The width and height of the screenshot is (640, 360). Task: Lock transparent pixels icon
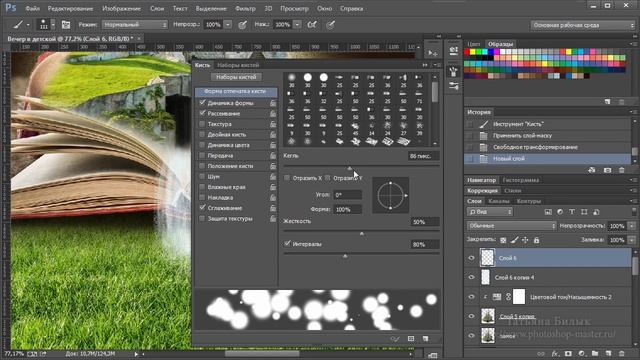[503, 240]
